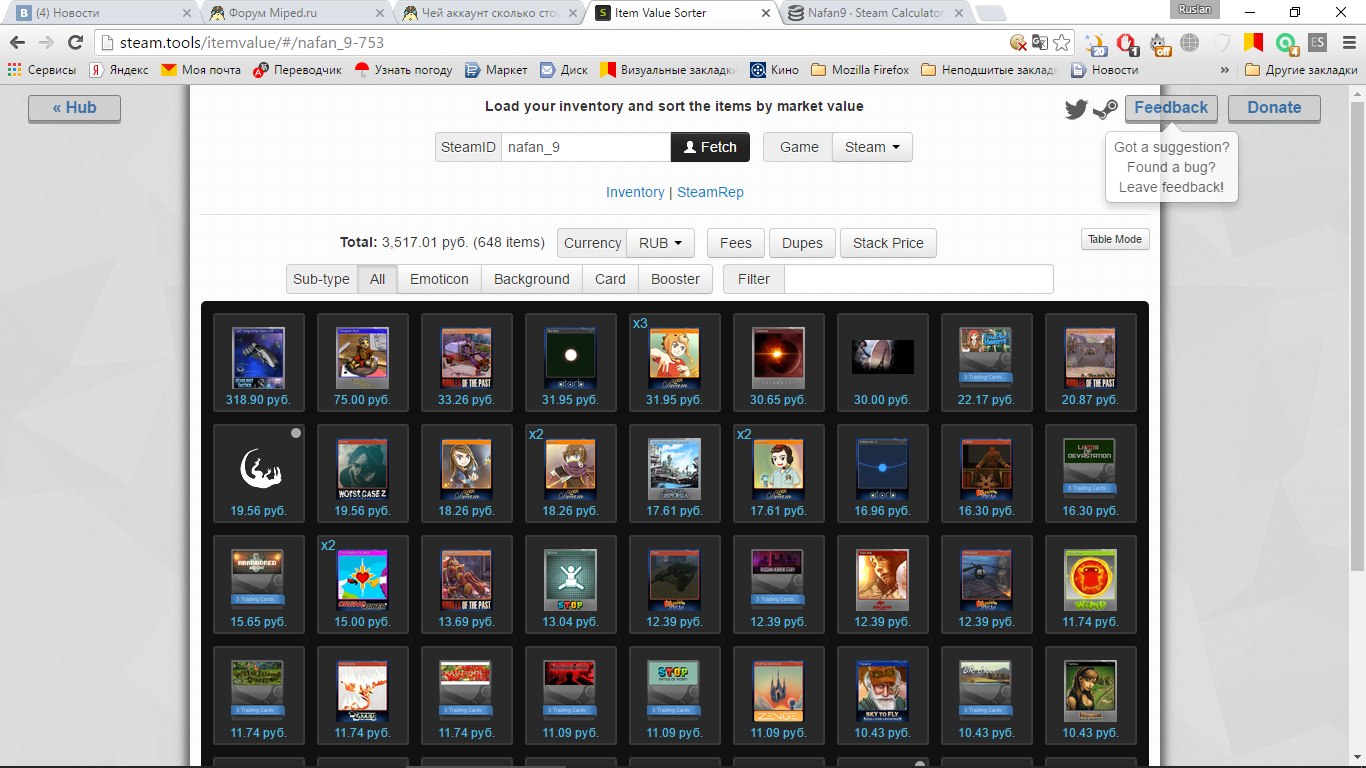Open the Steam logo icon link
This screenshot has height=768, width=1366.
point(1105,109)
